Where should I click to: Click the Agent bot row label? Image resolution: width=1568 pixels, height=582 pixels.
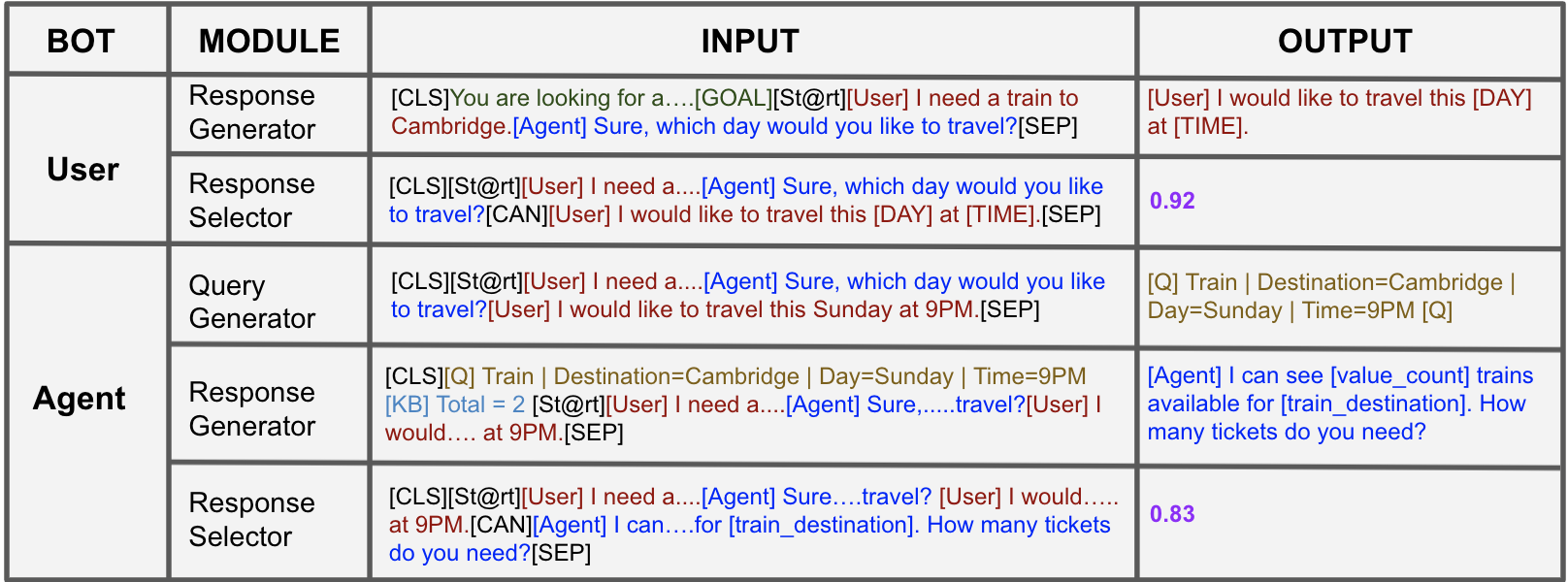80,399
